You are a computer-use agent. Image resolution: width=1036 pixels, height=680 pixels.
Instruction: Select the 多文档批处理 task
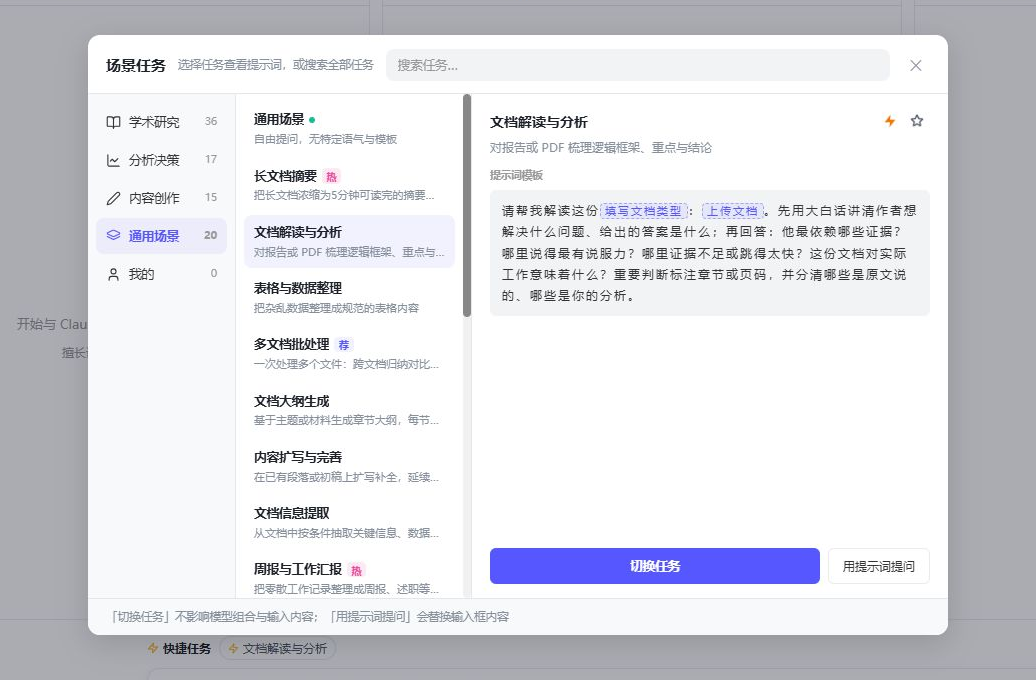coord(349,354)
